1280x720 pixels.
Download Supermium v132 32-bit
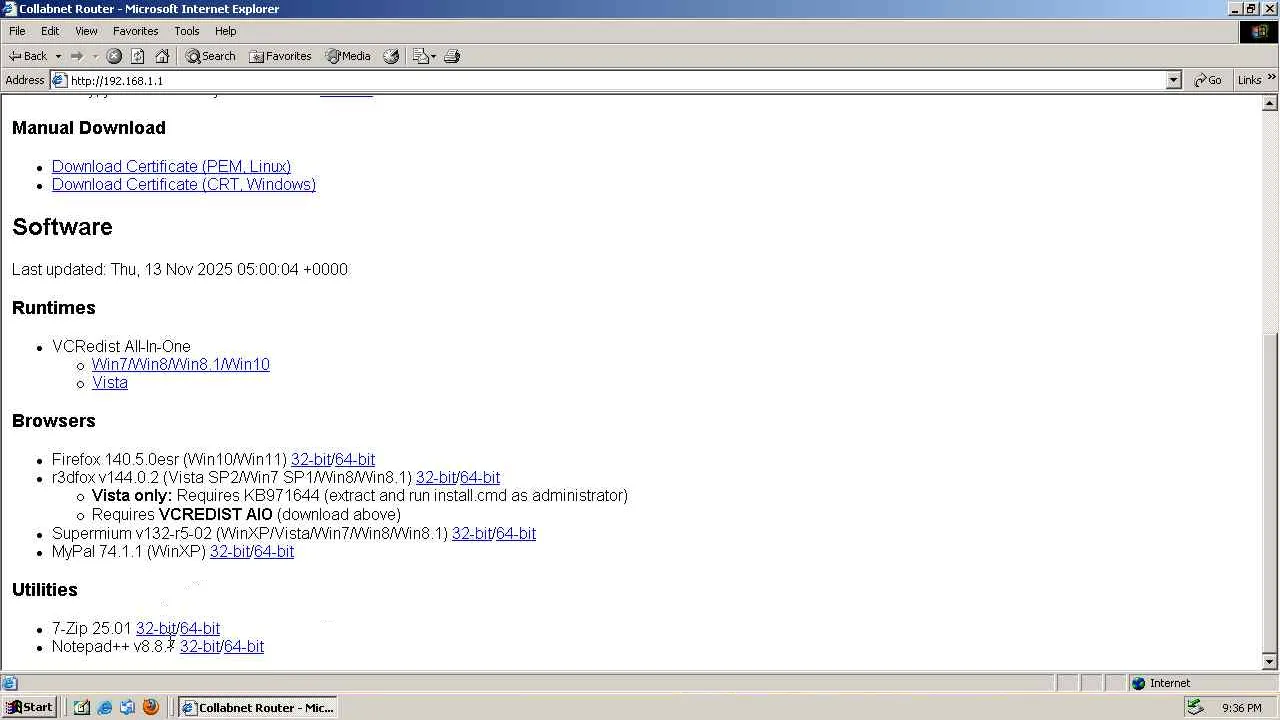[x=472, y=533]
